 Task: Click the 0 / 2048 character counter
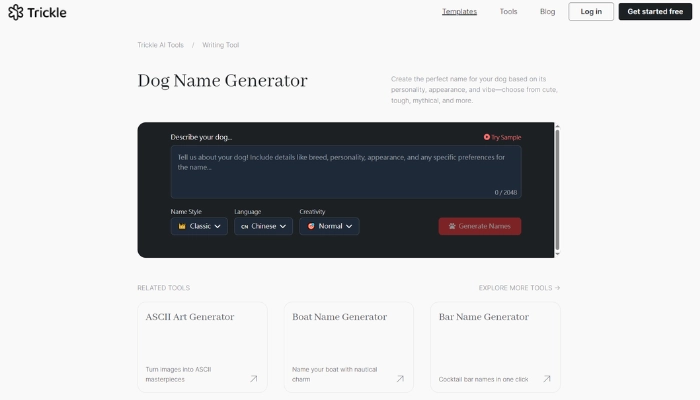[x=505, y=192]
